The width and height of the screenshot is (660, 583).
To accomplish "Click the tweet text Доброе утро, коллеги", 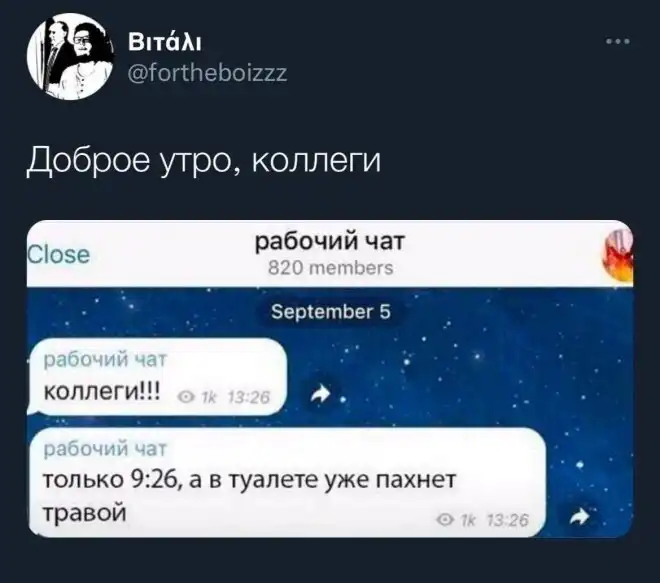I will click(204, 161).
